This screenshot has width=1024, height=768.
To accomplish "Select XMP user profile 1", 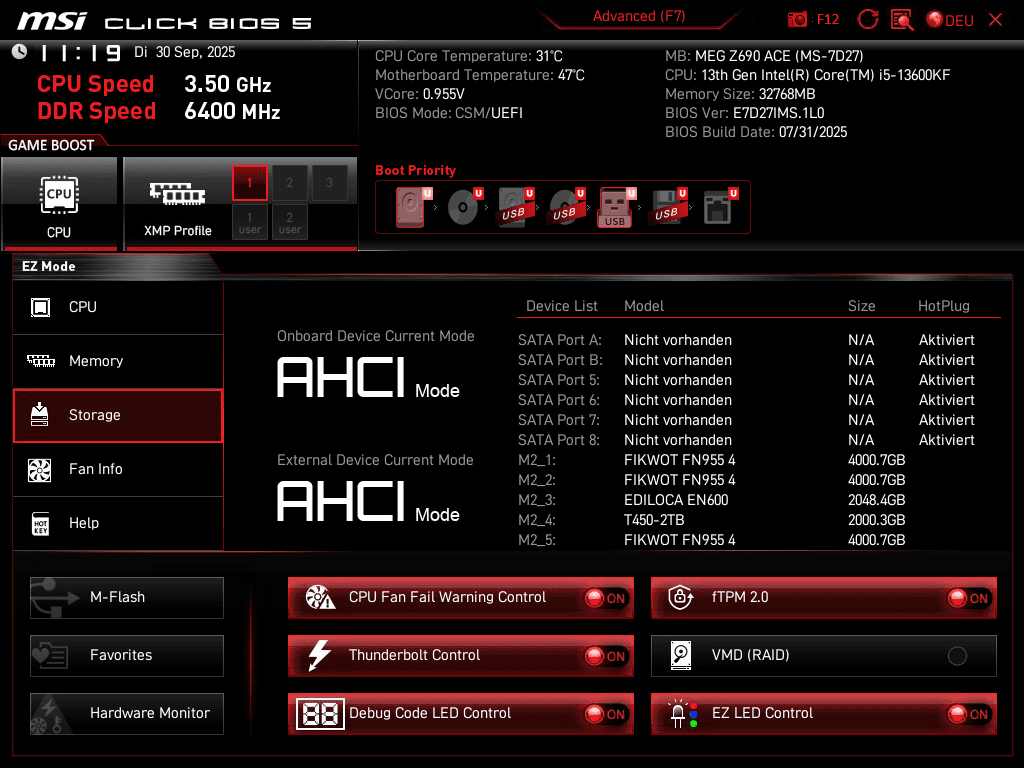I will 249,222.
